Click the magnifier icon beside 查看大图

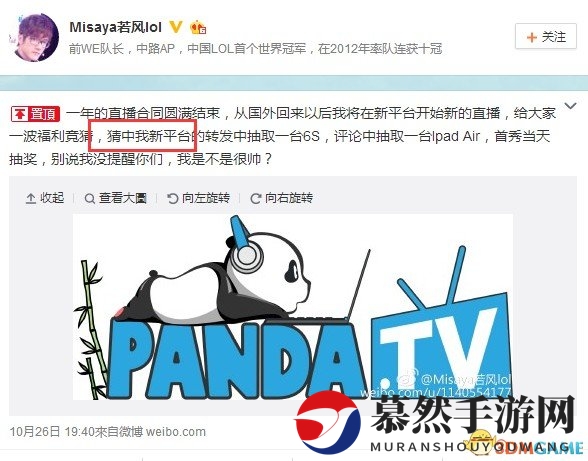click(89, 199)
